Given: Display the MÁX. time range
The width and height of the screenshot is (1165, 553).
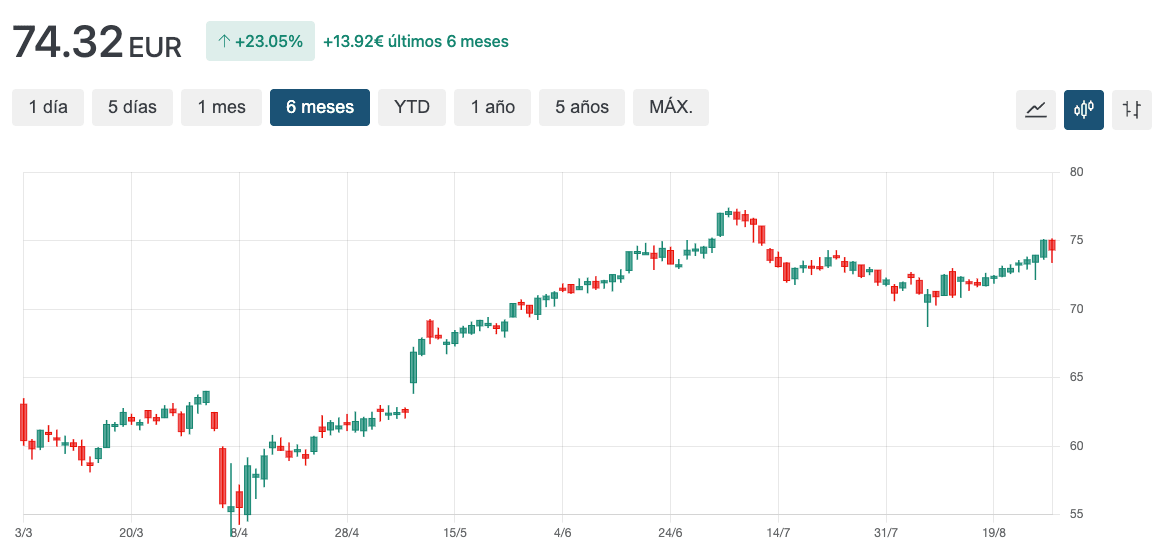Looking at the screenshot, I should point(670,107).
